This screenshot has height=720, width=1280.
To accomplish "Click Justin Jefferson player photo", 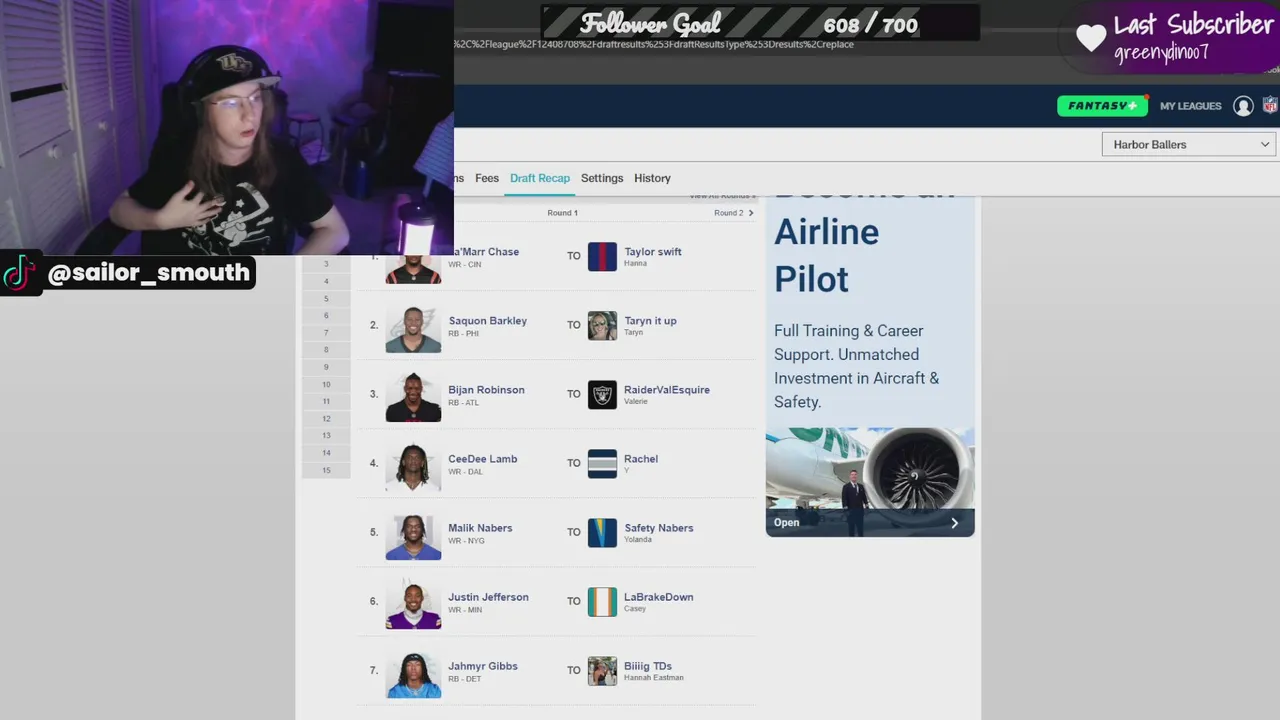I will click(x=413, y=605).
